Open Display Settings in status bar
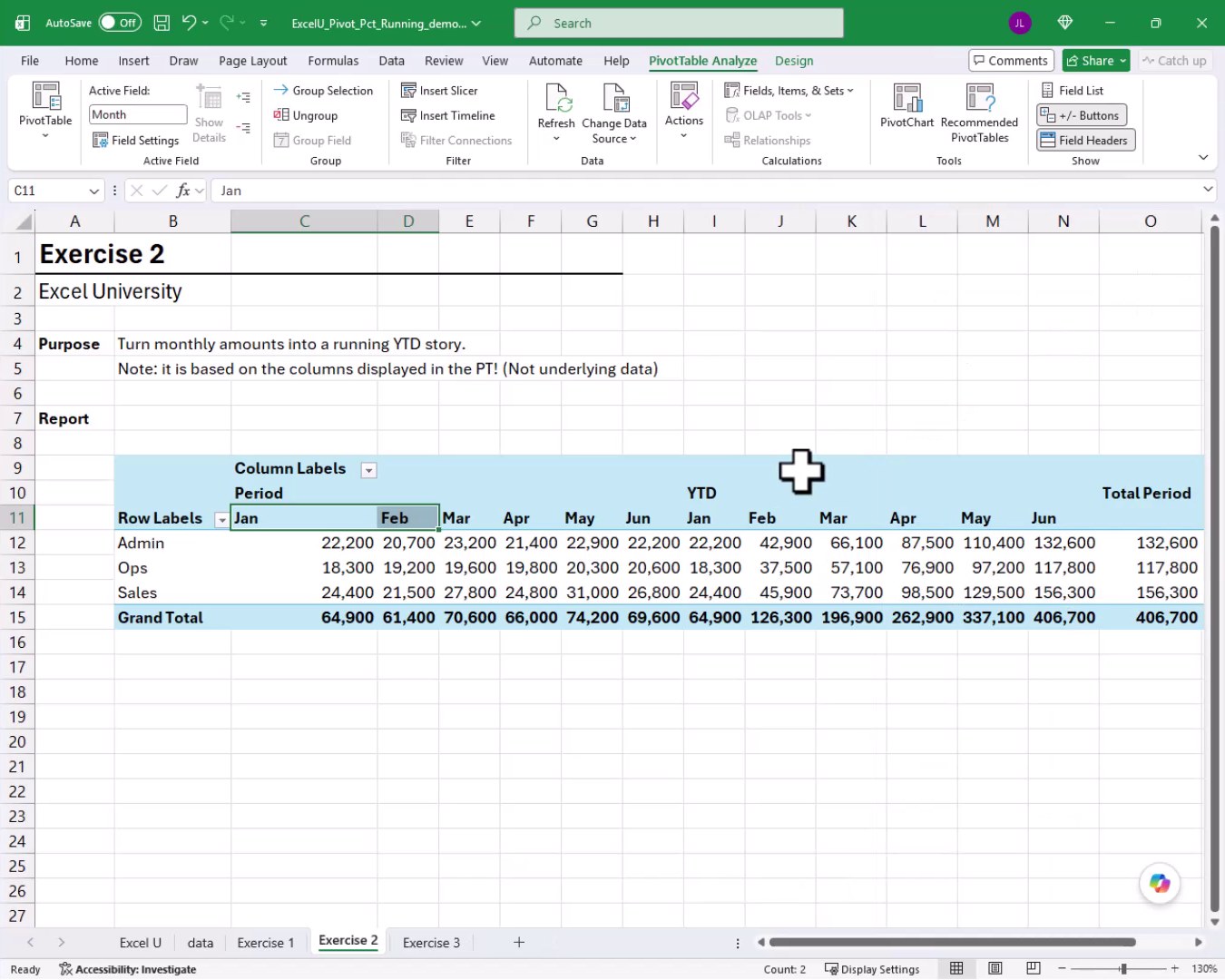The height and width of the screenshot is (980, 1225). 872,969
